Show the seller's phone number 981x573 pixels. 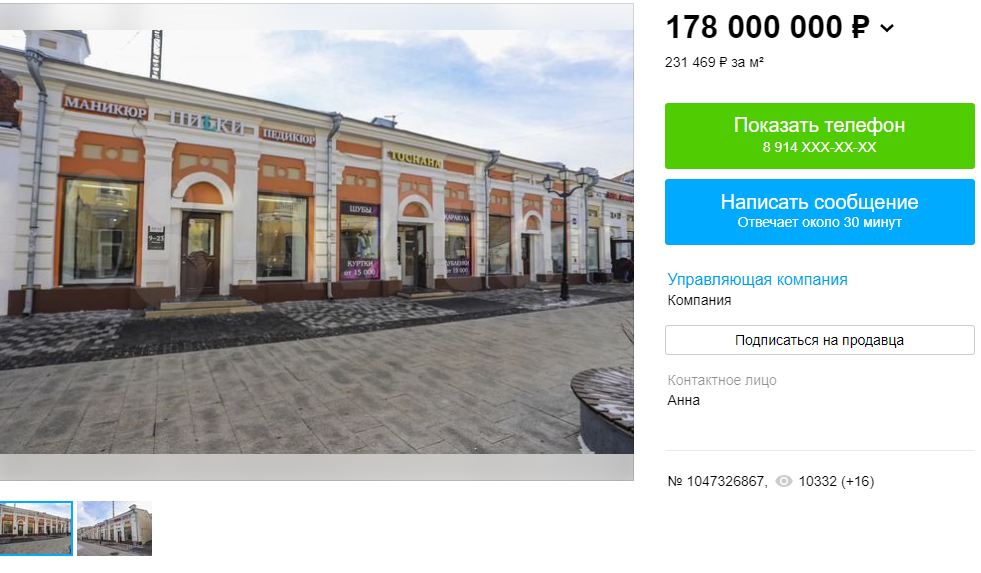pos(820,136)
